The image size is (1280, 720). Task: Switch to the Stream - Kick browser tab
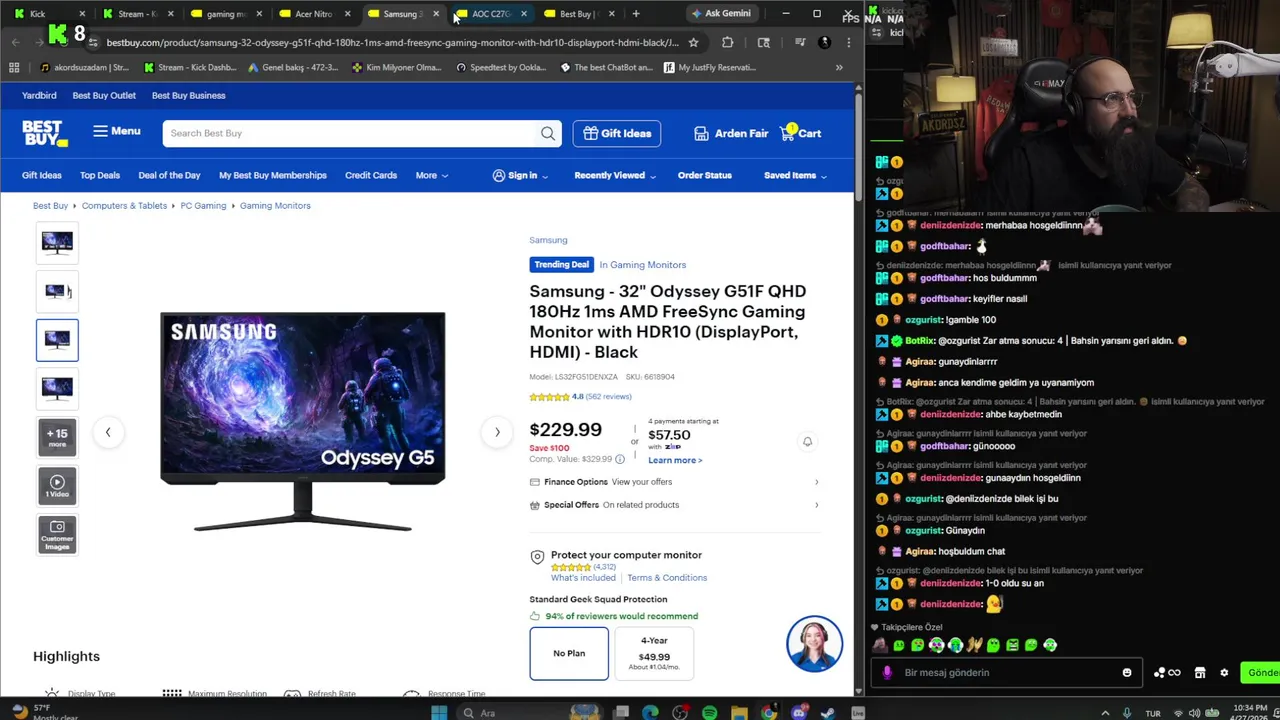pos(137,14)
